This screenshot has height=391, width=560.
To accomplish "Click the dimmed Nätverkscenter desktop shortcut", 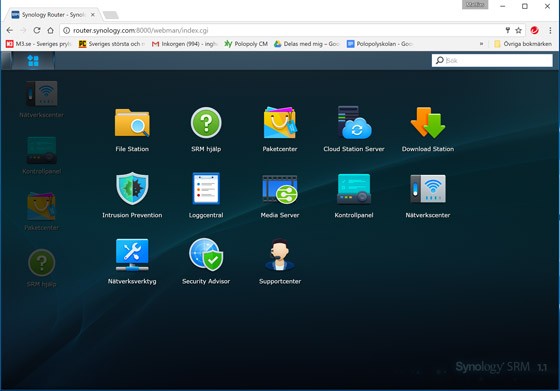I will tap(41, 99).
